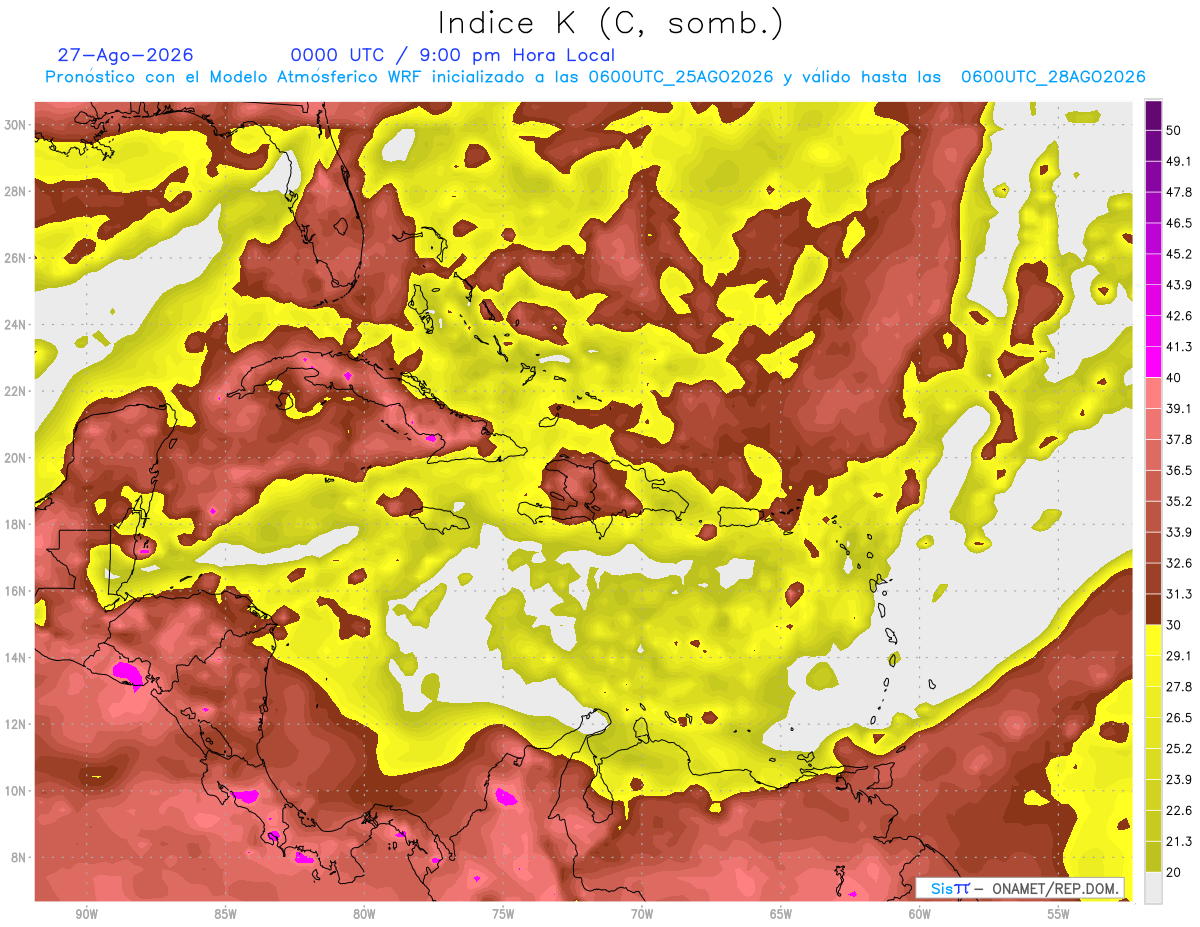Click the legend value '35.2'
This screenshot has width=1200, height=927.
point(1179,501)
